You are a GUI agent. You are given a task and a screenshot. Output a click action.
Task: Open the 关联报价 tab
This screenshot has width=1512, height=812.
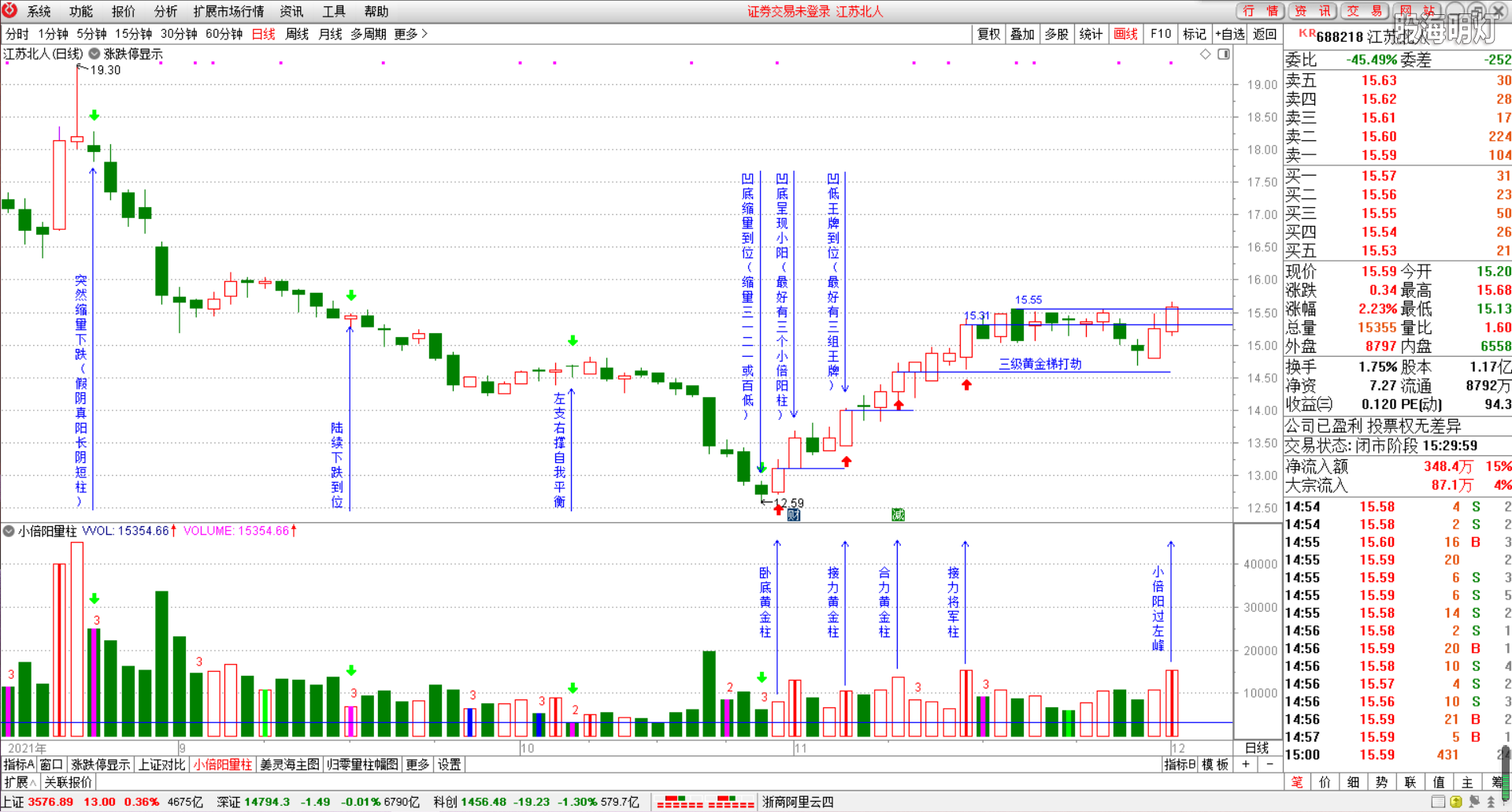click(x=69, y=782)
